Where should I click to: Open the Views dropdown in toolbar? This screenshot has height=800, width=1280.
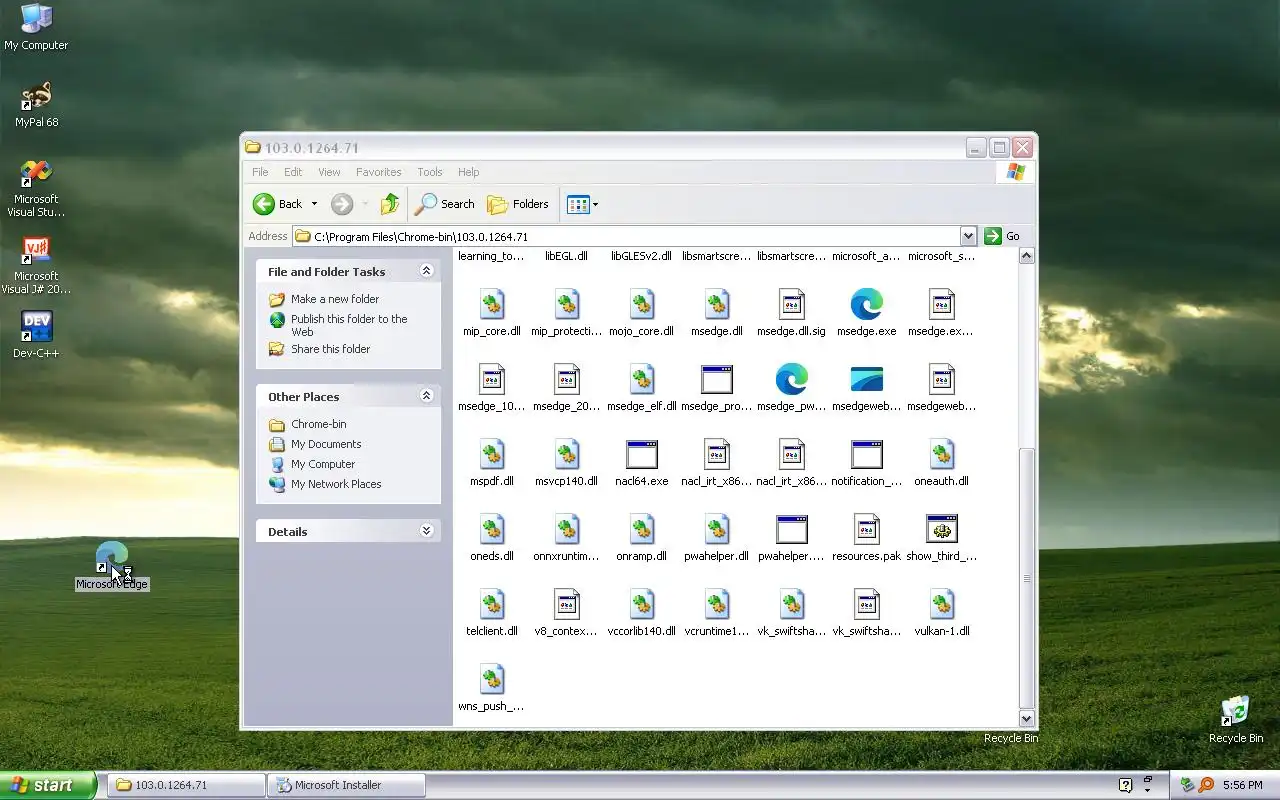[595, 204]
